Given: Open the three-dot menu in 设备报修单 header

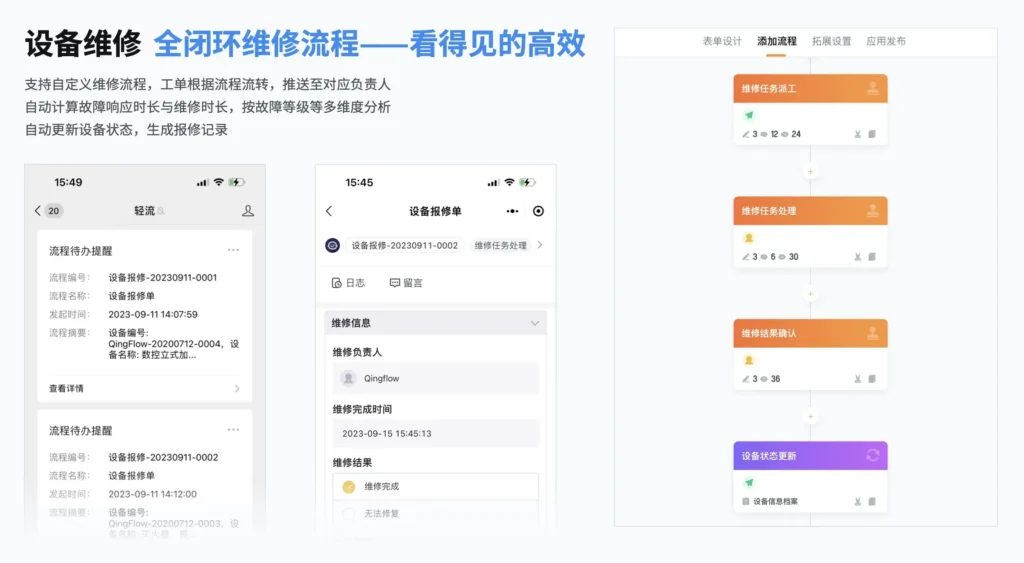Looking at the screenshot, I should click(513, 211).
